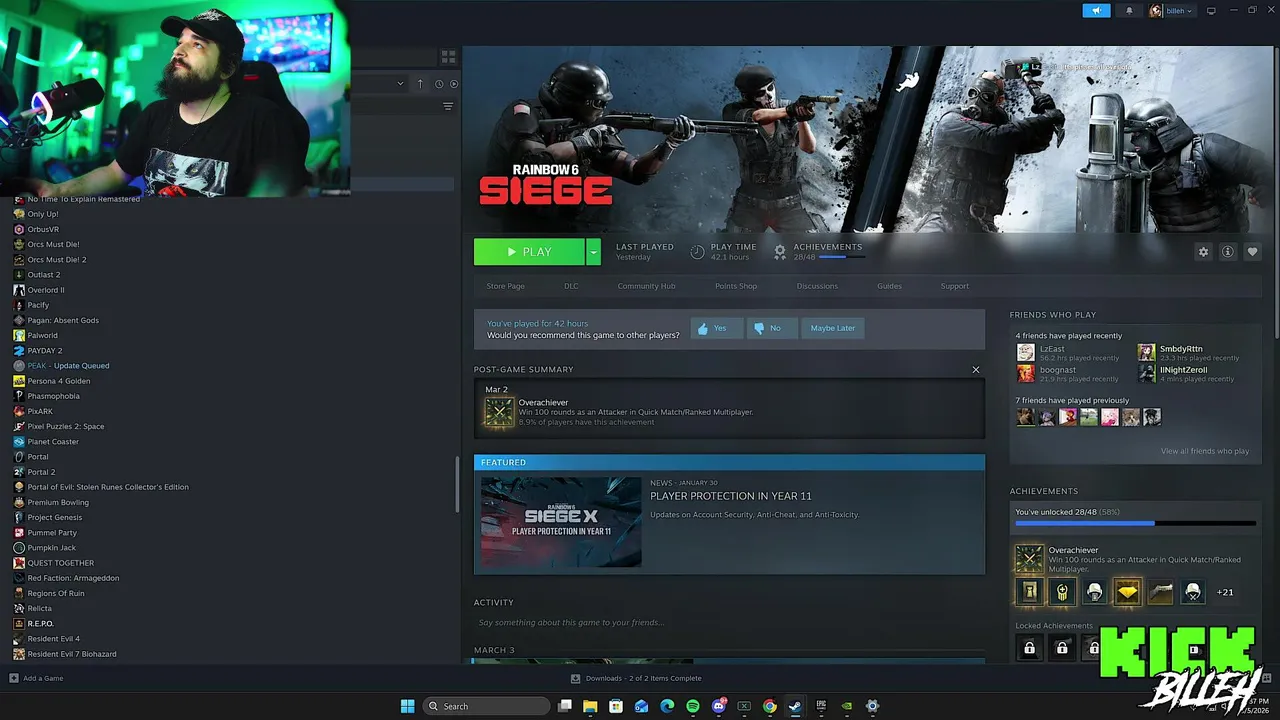The height and width of the screenshot is (720, 1280).
Task: Click first locked achievement padlock
Action: [1029, 648]
